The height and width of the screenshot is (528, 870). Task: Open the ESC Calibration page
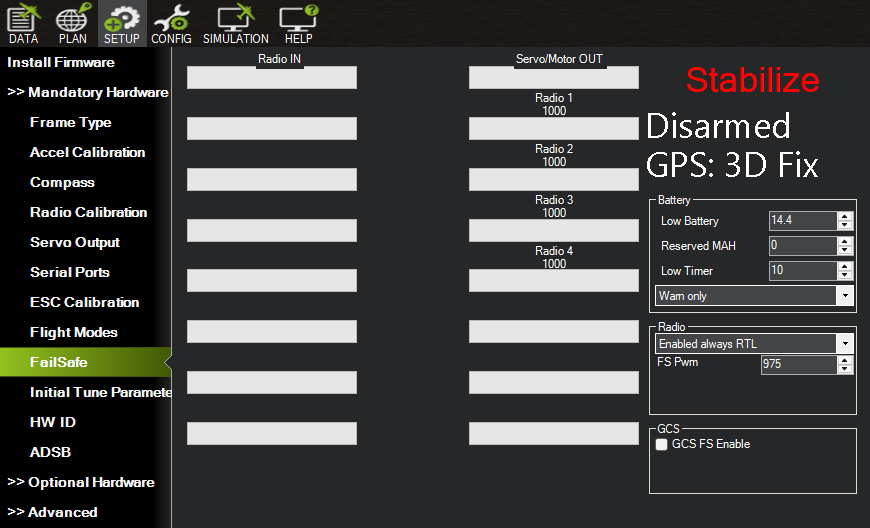pyautogui.click(x=84, y=302)
